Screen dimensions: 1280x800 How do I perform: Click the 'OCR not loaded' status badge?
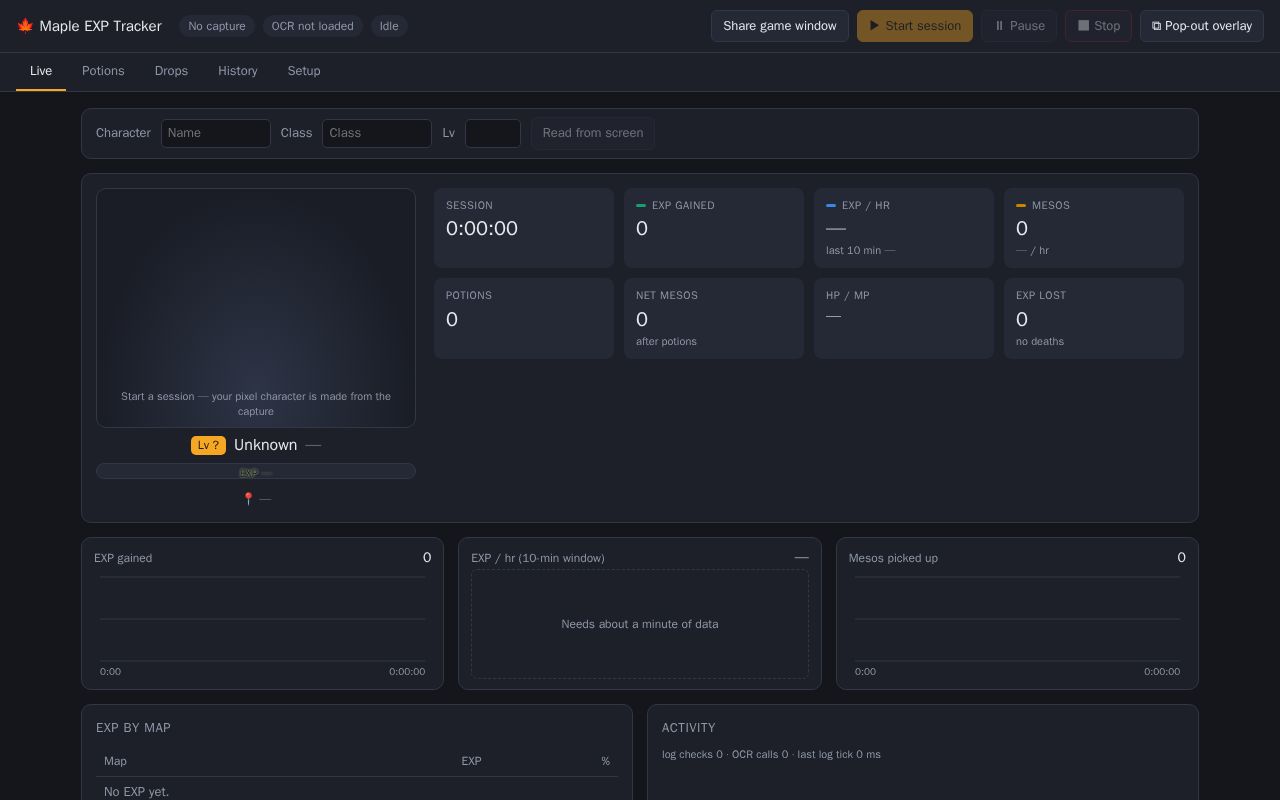(313, 26)
